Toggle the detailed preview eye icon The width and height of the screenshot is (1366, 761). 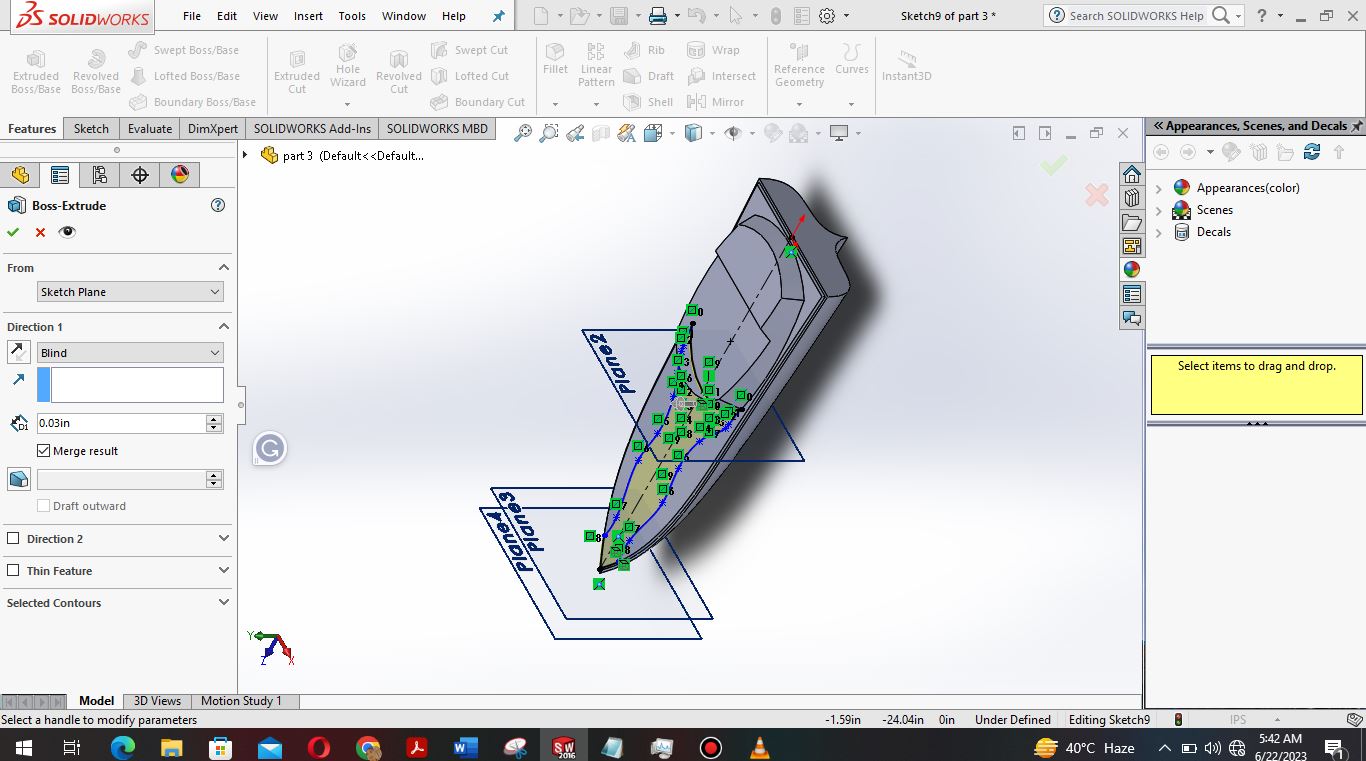(67, 232)
